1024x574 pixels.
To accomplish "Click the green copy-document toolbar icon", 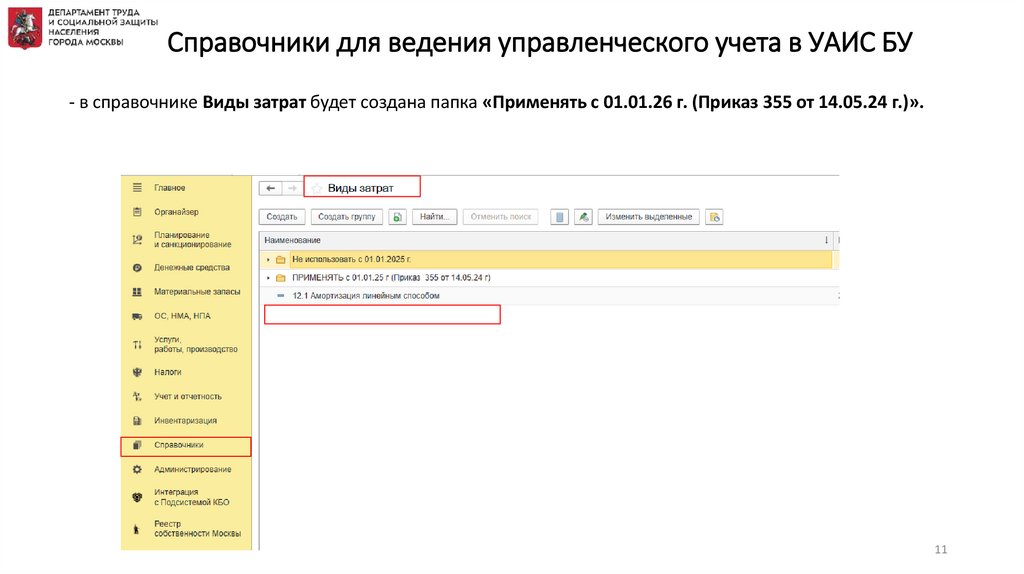I will 398,217.
